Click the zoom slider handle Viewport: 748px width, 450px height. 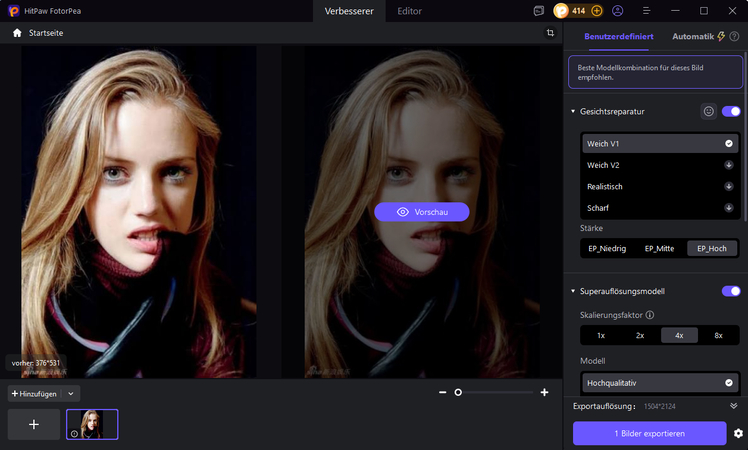tap(458, 392)
